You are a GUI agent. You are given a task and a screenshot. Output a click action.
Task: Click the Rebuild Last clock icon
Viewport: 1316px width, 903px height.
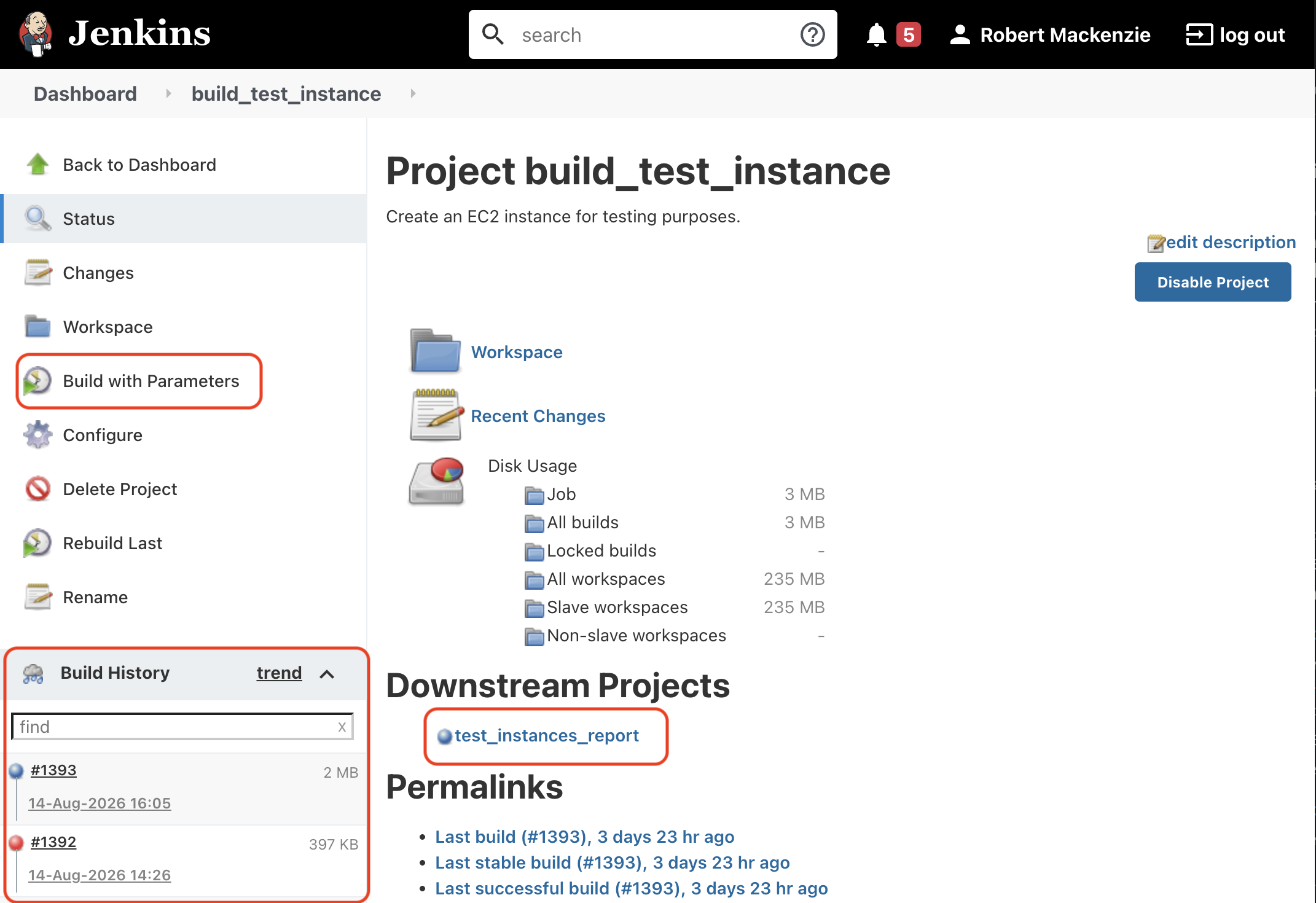[37, 543]
